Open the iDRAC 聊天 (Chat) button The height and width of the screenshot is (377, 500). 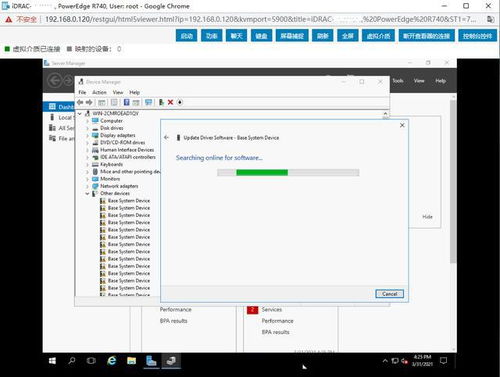coord(236,36)
